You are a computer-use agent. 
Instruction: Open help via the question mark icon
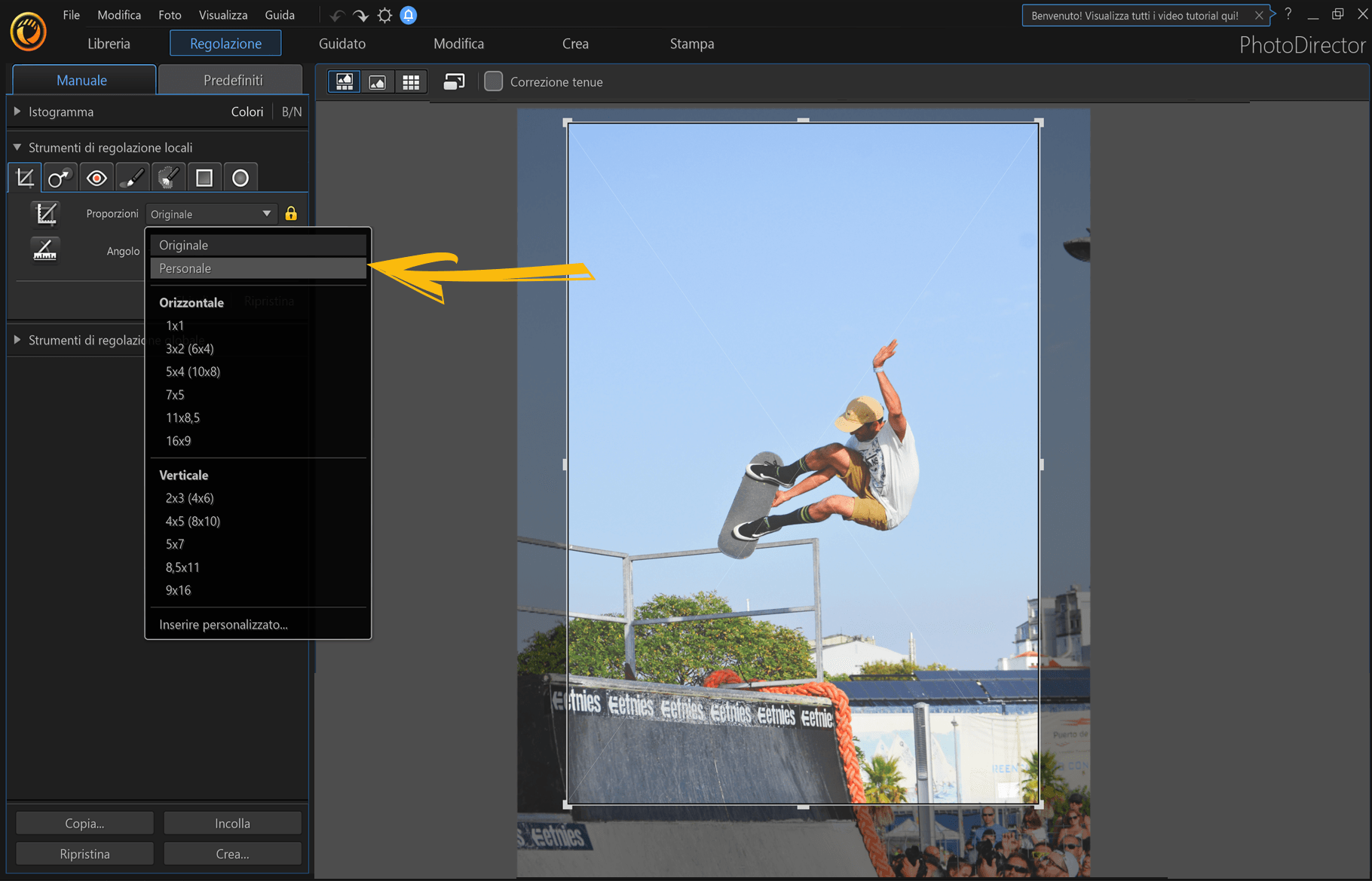[x=1288, y=14]
